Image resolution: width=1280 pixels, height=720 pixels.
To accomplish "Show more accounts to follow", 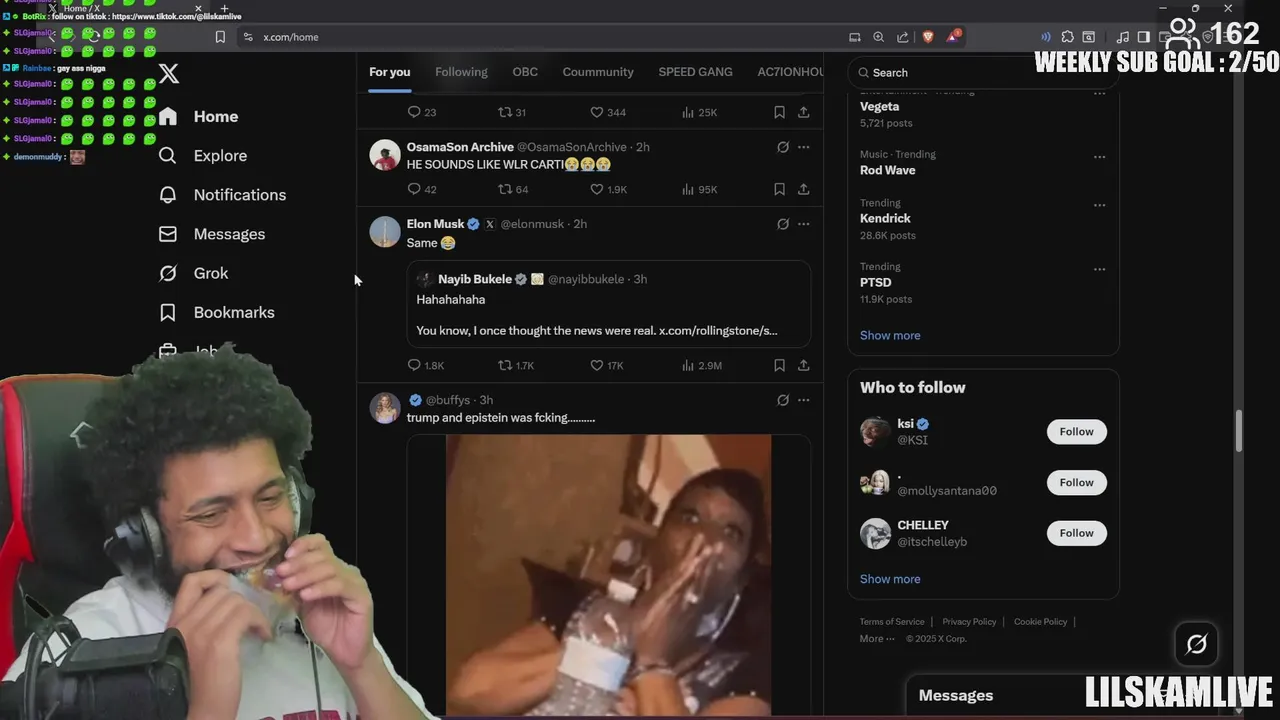I will click(890, 579).
